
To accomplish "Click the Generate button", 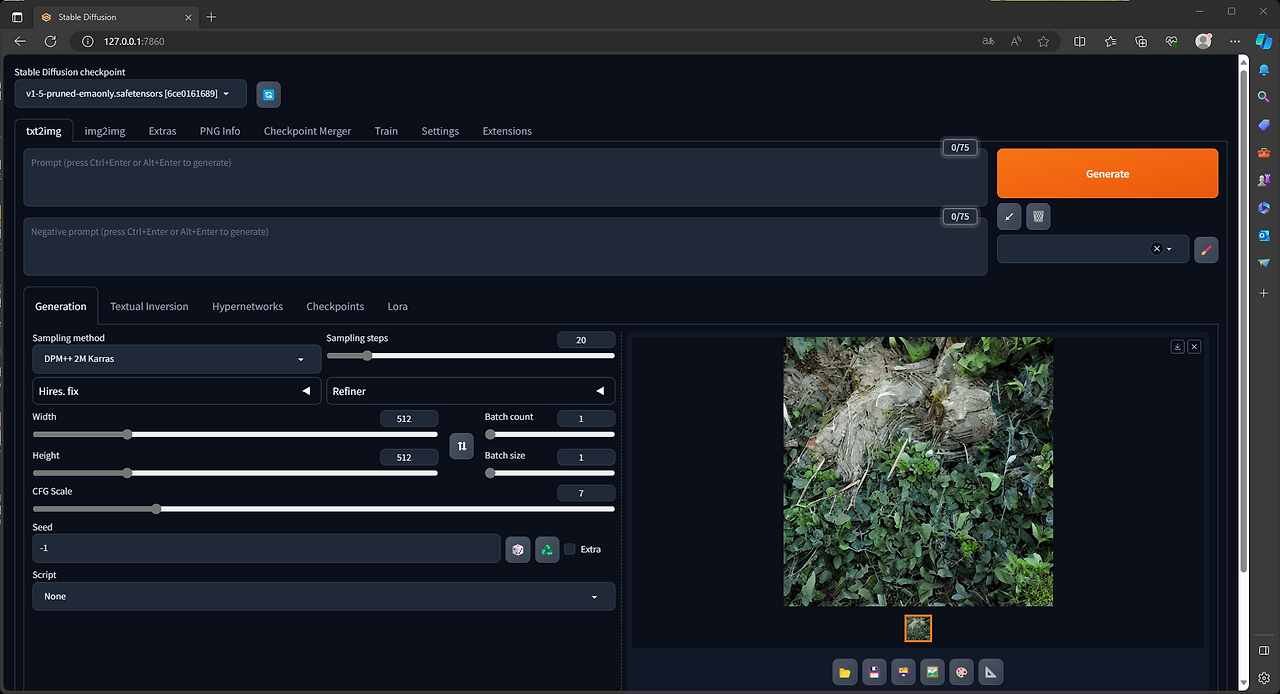I will [1107, 172].
